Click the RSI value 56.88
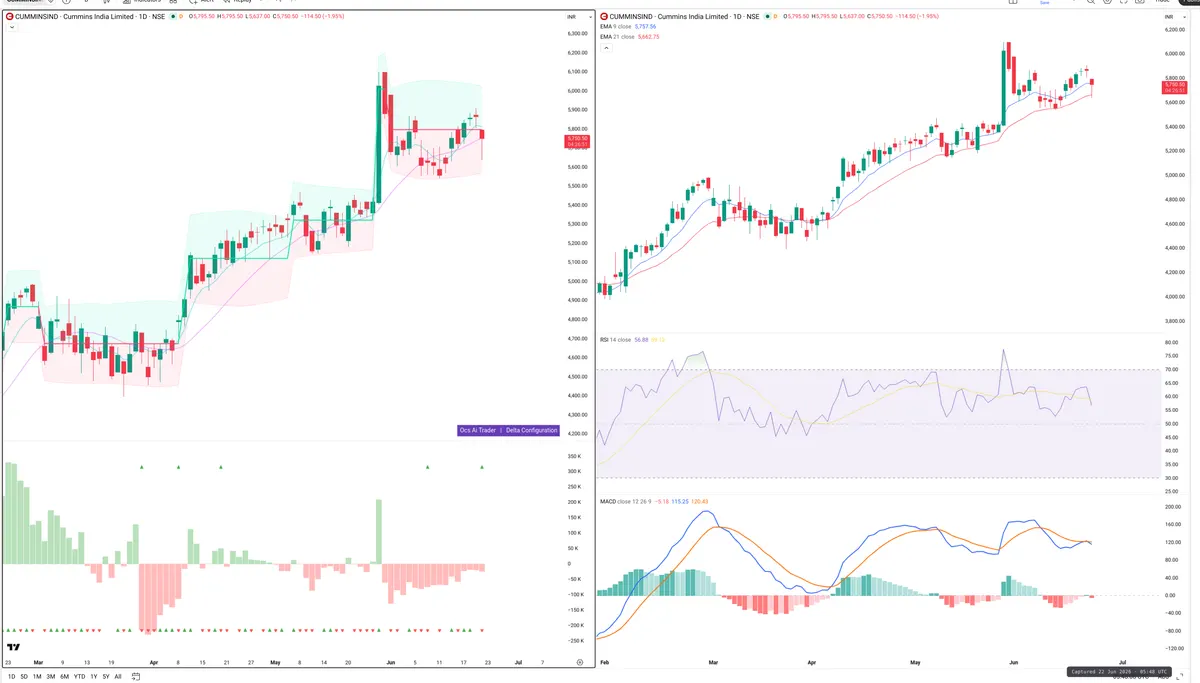The width and height of the screenshot is (1200, 683). [x=642, y=340]
